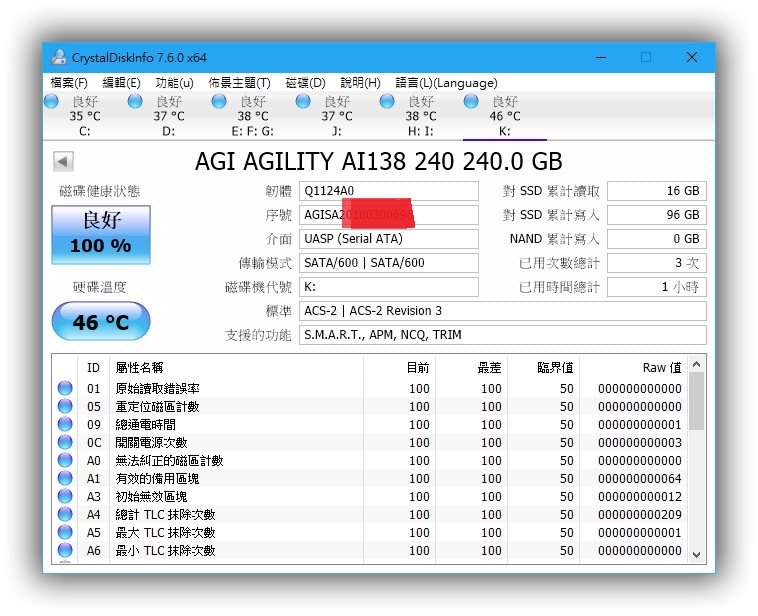The width and height of the screenshot is (758, 616).
Task: Click status orb for attribute 05
Action: 65,406
